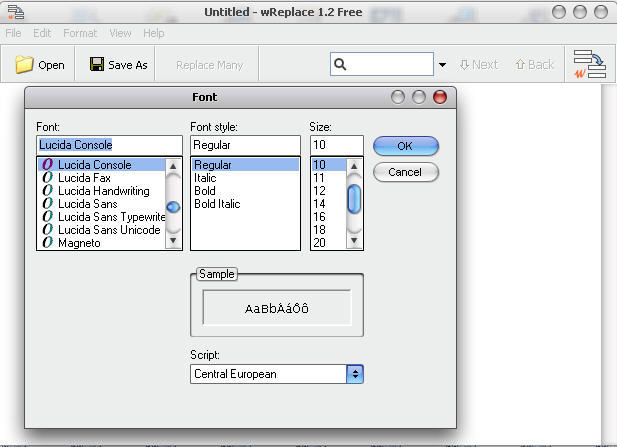Select Regular font style
617x447 pixels.
[x=245, y=164]
